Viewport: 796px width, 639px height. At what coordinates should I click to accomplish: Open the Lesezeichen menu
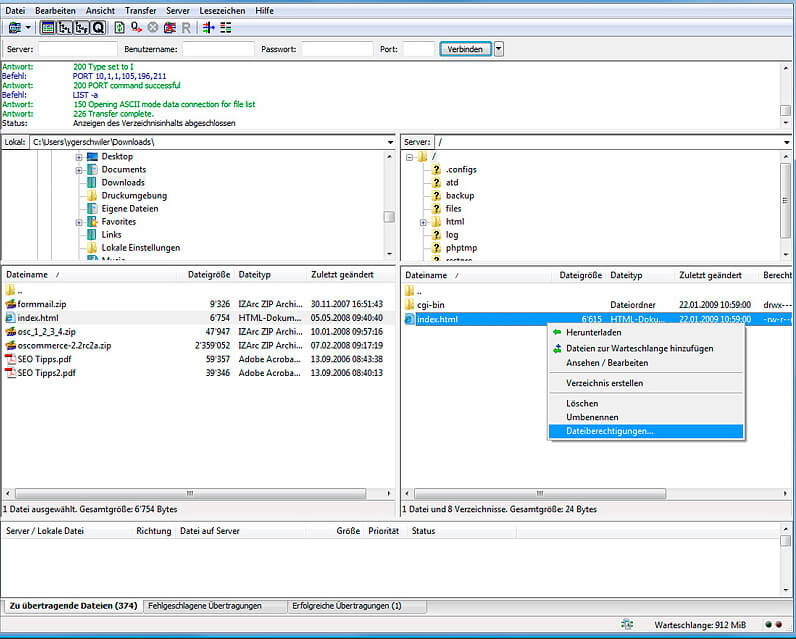tap(222, 10)
